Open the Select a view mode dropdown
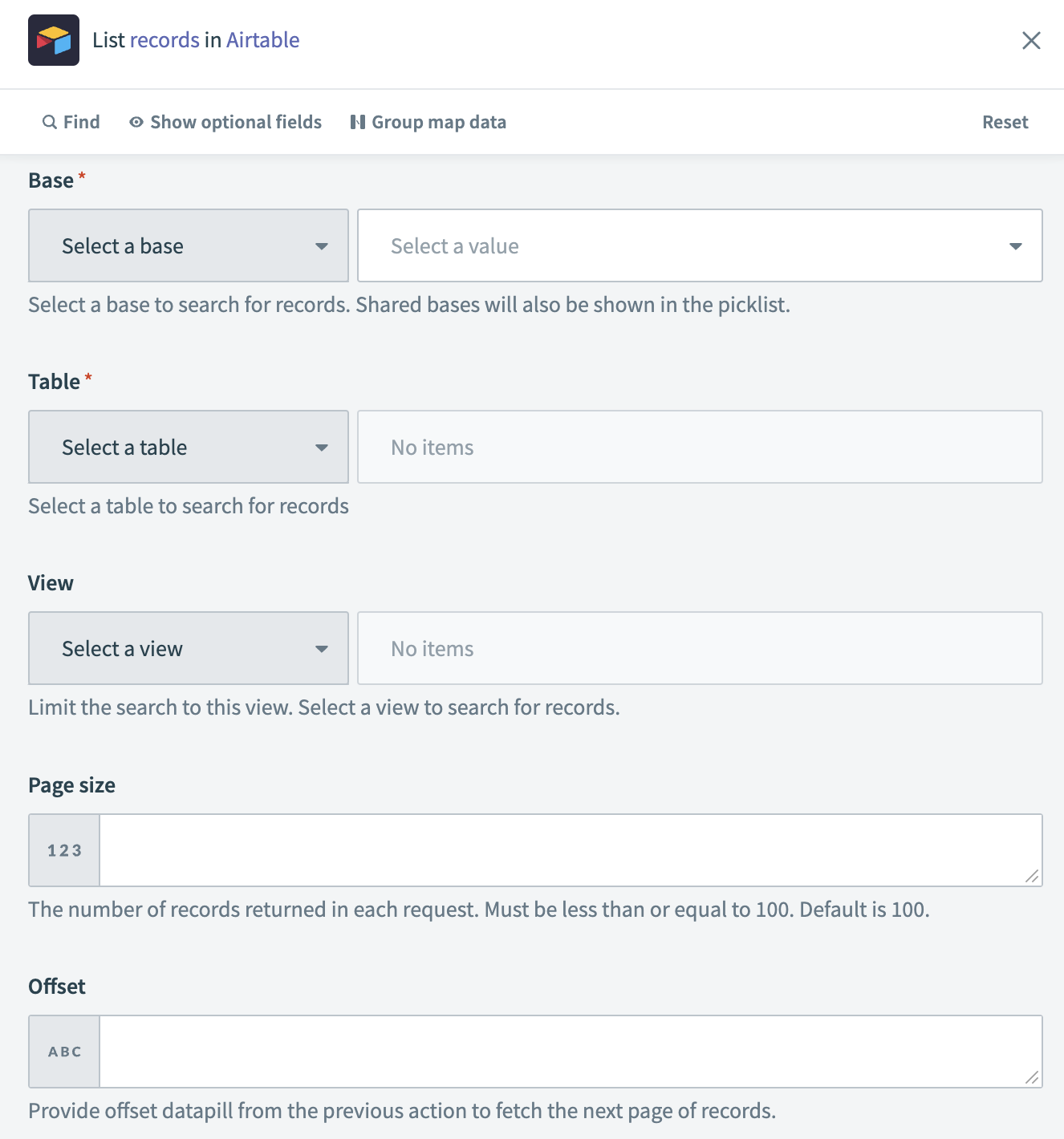This screenshot has width=1064, height=1139. pyautogui.click(x=189, y=648)
